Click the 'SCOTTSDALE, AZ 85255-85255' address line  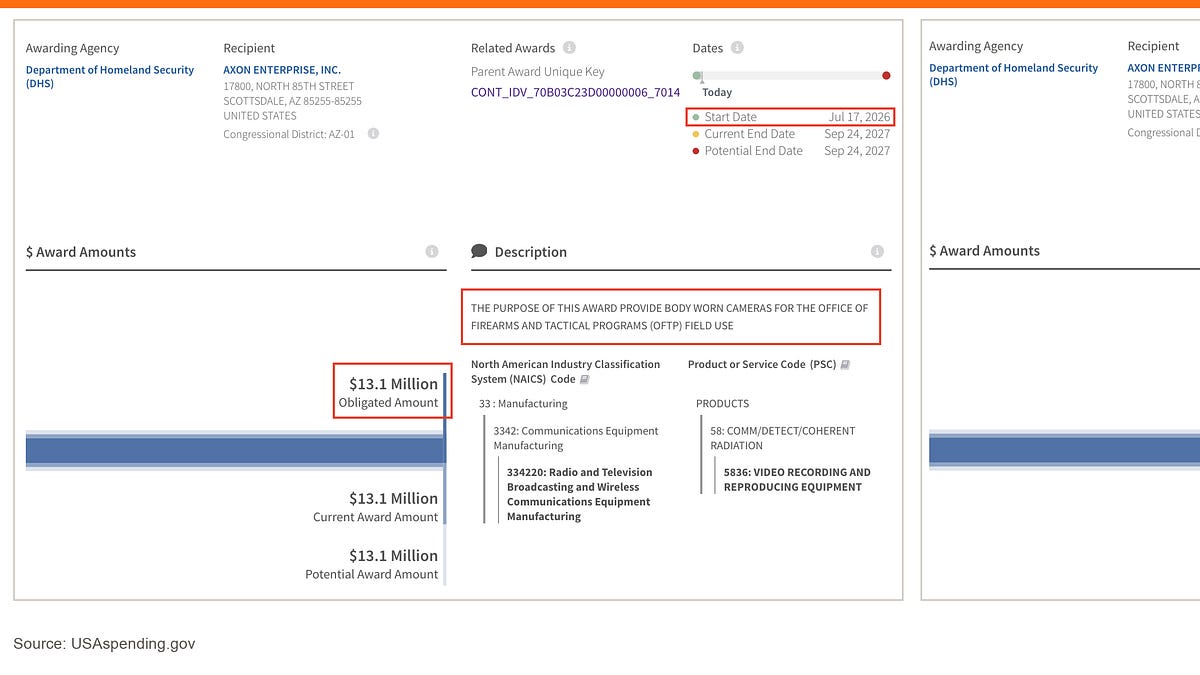[x=292, y=101]
